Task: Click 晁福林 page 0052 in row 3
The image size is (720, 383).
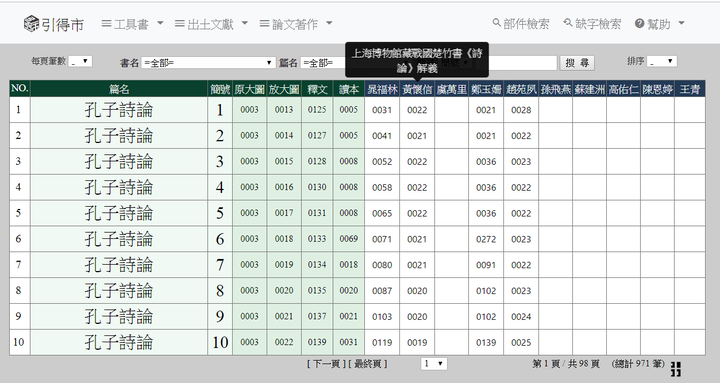Action: tap(382, 162)
